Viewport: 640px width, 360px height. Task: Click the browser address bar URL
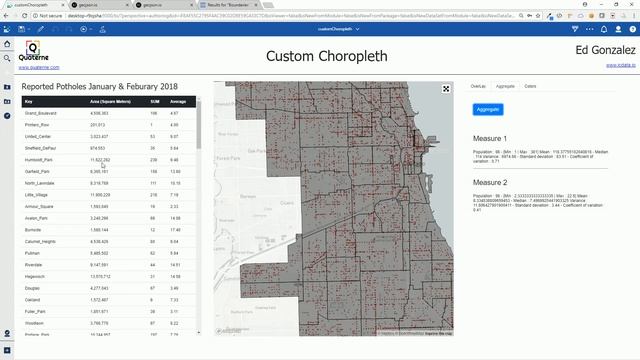290,16
